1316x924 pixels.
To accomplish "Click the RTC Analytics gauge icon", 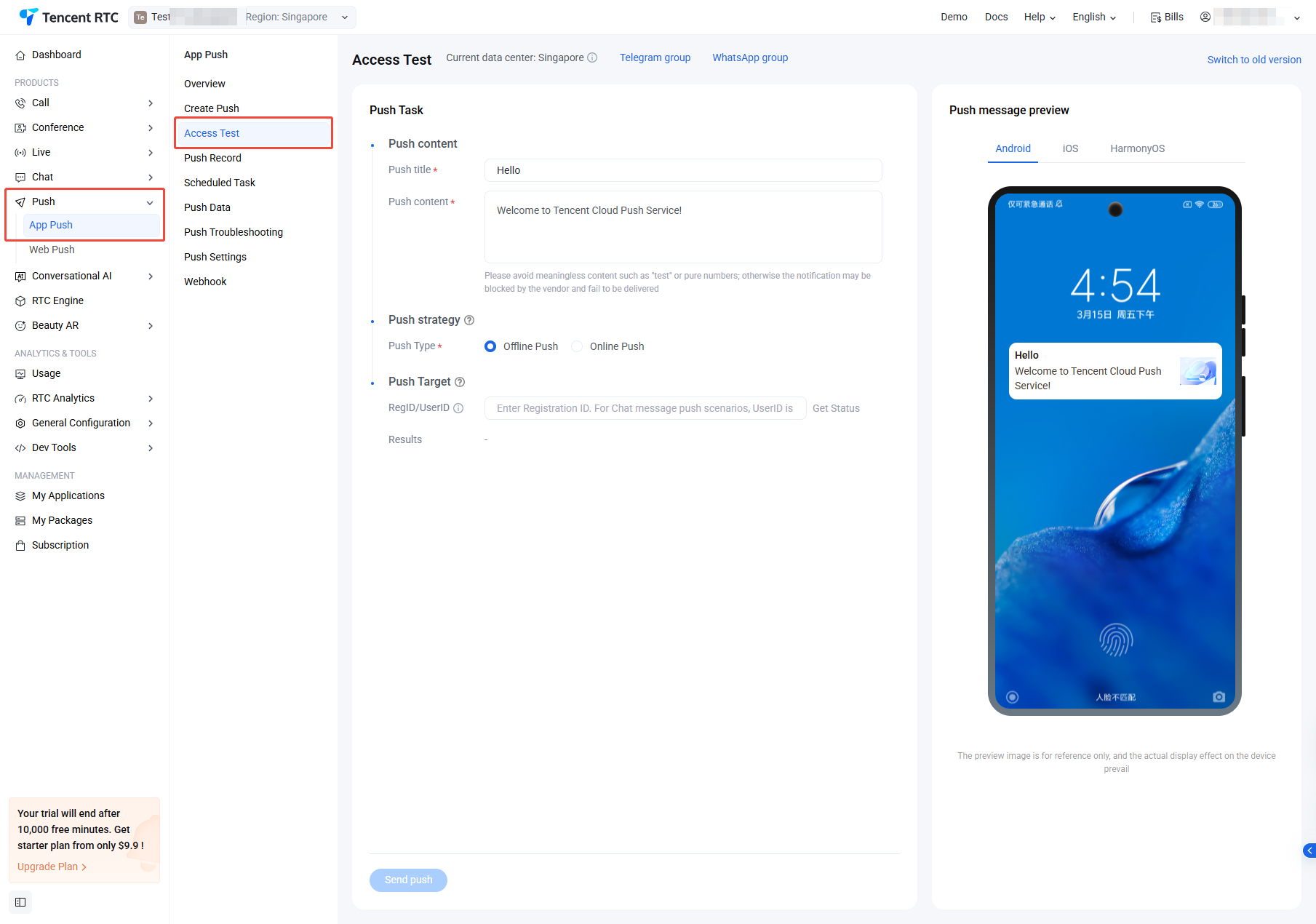I will 20,399.
